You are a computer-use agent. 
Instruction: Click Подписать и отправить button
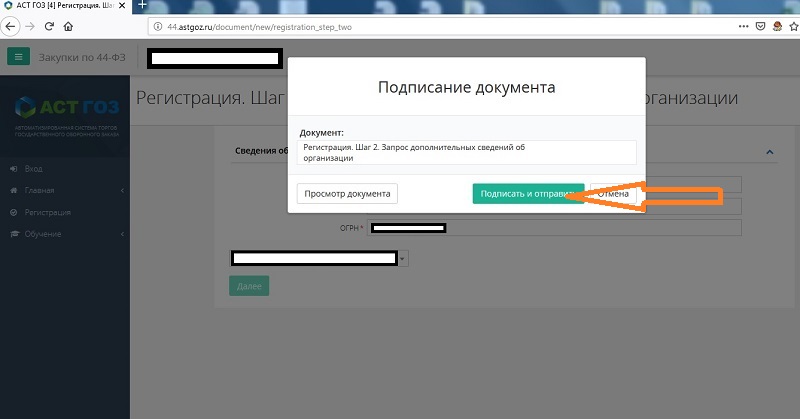[528, 194]
